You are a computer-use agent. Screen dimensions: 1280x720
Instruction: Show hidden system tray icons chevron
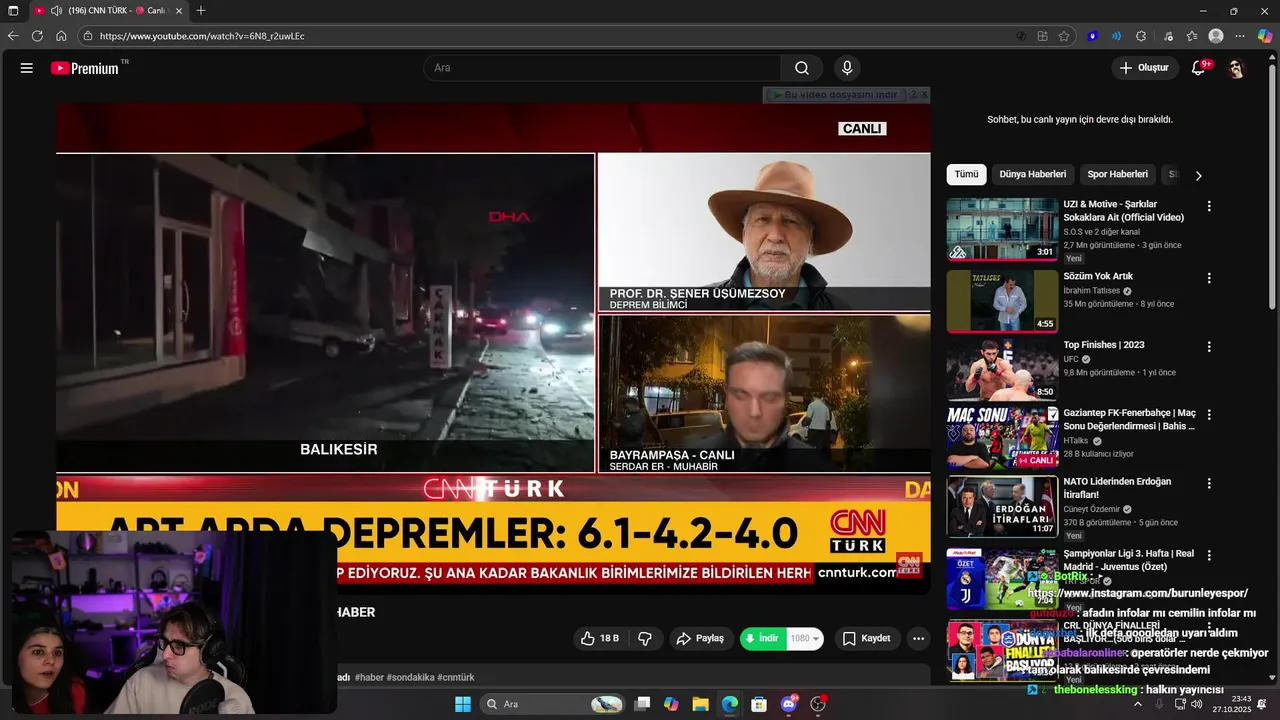click(x=1137, y=704)
